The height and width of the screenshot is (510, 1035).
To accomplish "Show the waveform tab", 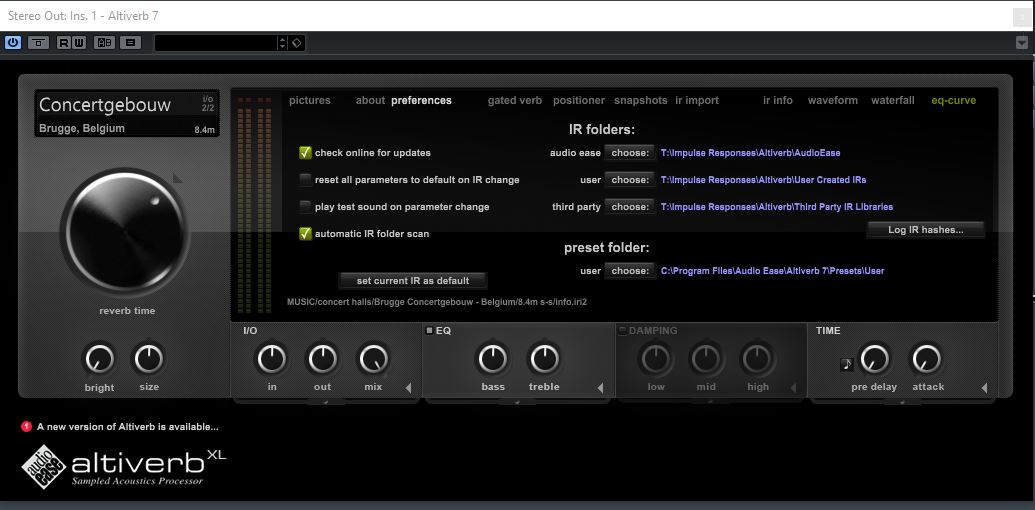I will (833, 100).
